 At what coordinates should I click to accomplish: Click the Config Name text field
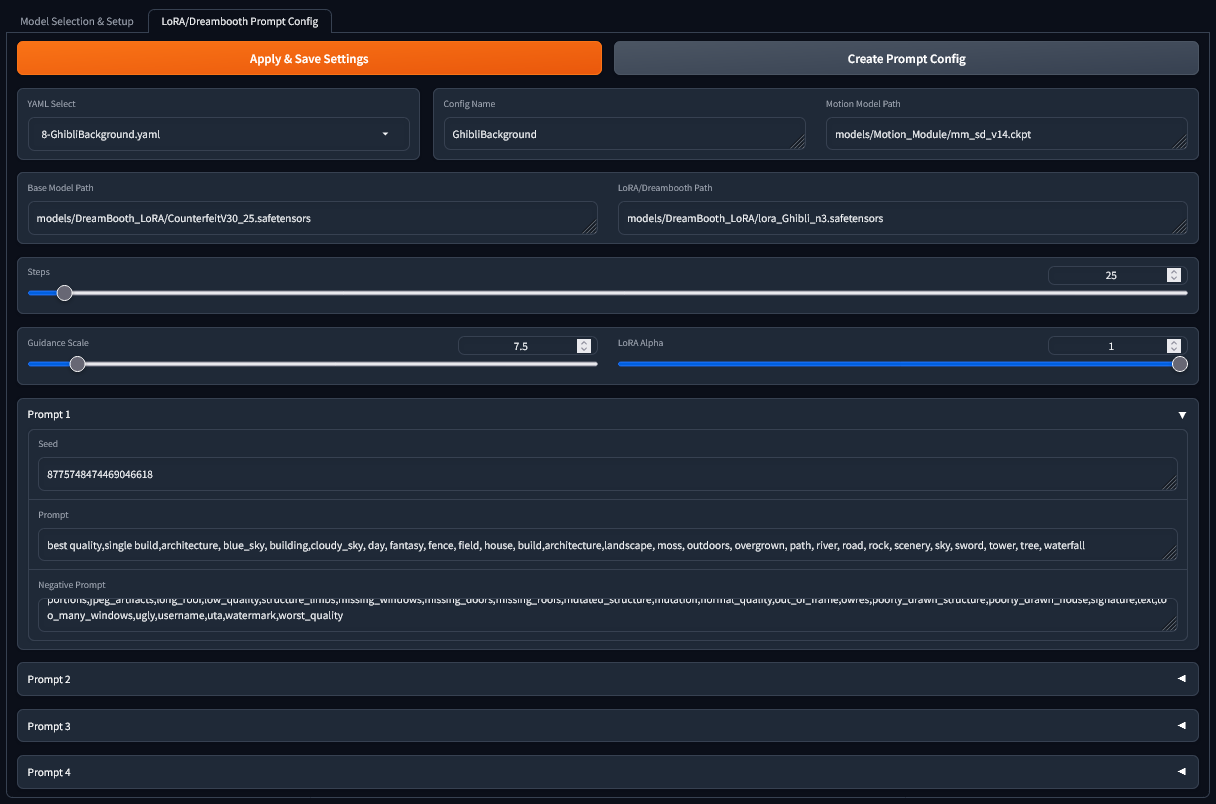624,134
